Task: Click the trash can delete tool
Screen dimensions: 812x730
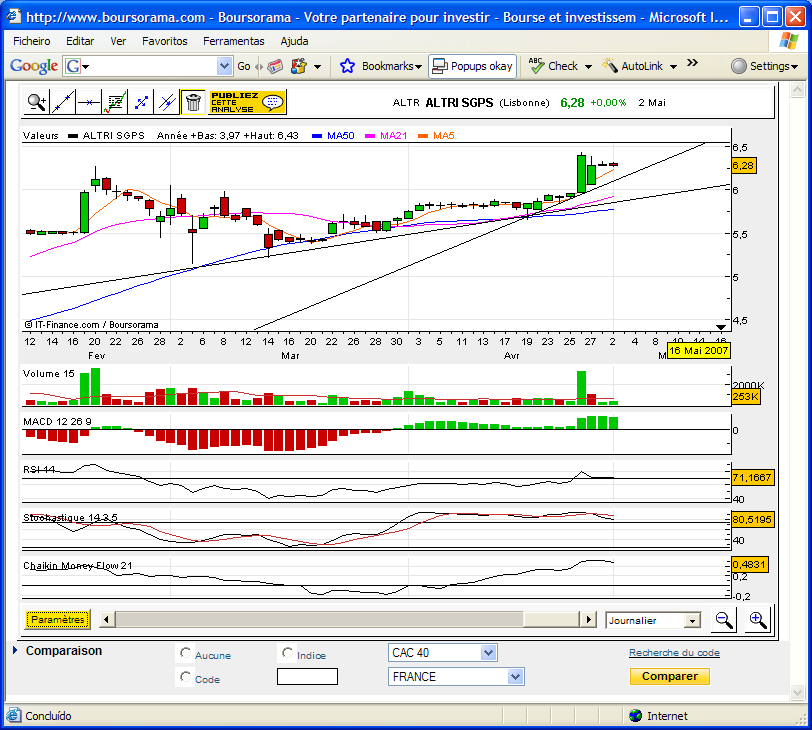Action: 193,102
